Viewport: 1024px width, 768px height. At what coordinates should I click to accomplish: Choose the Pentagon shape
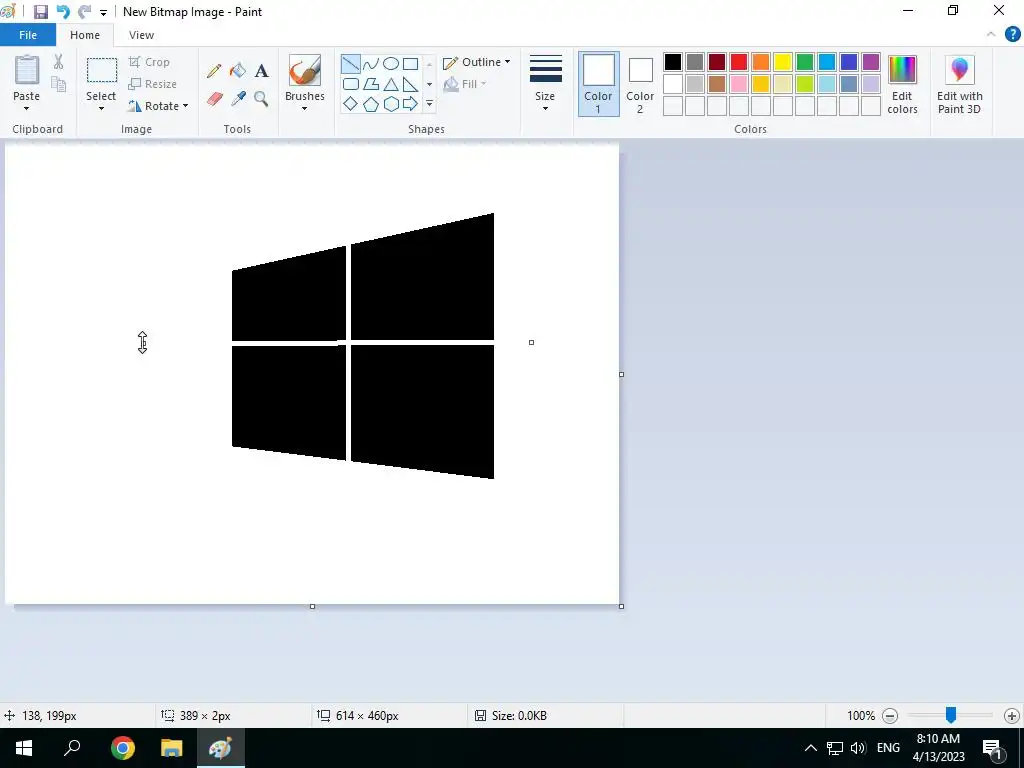point(370,104)
